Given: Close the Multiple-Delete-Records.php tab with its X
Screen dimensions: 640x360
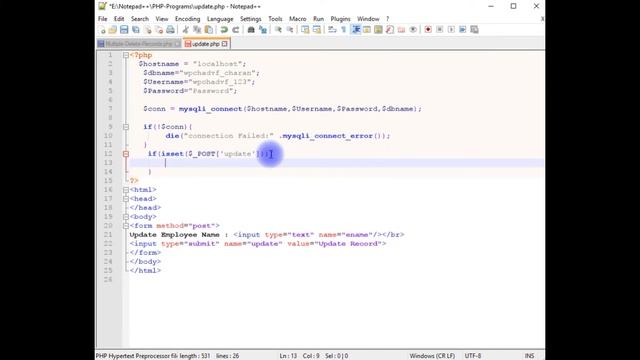Looking at the screenshot, I should pyautogui.click(x=178, y=44).
